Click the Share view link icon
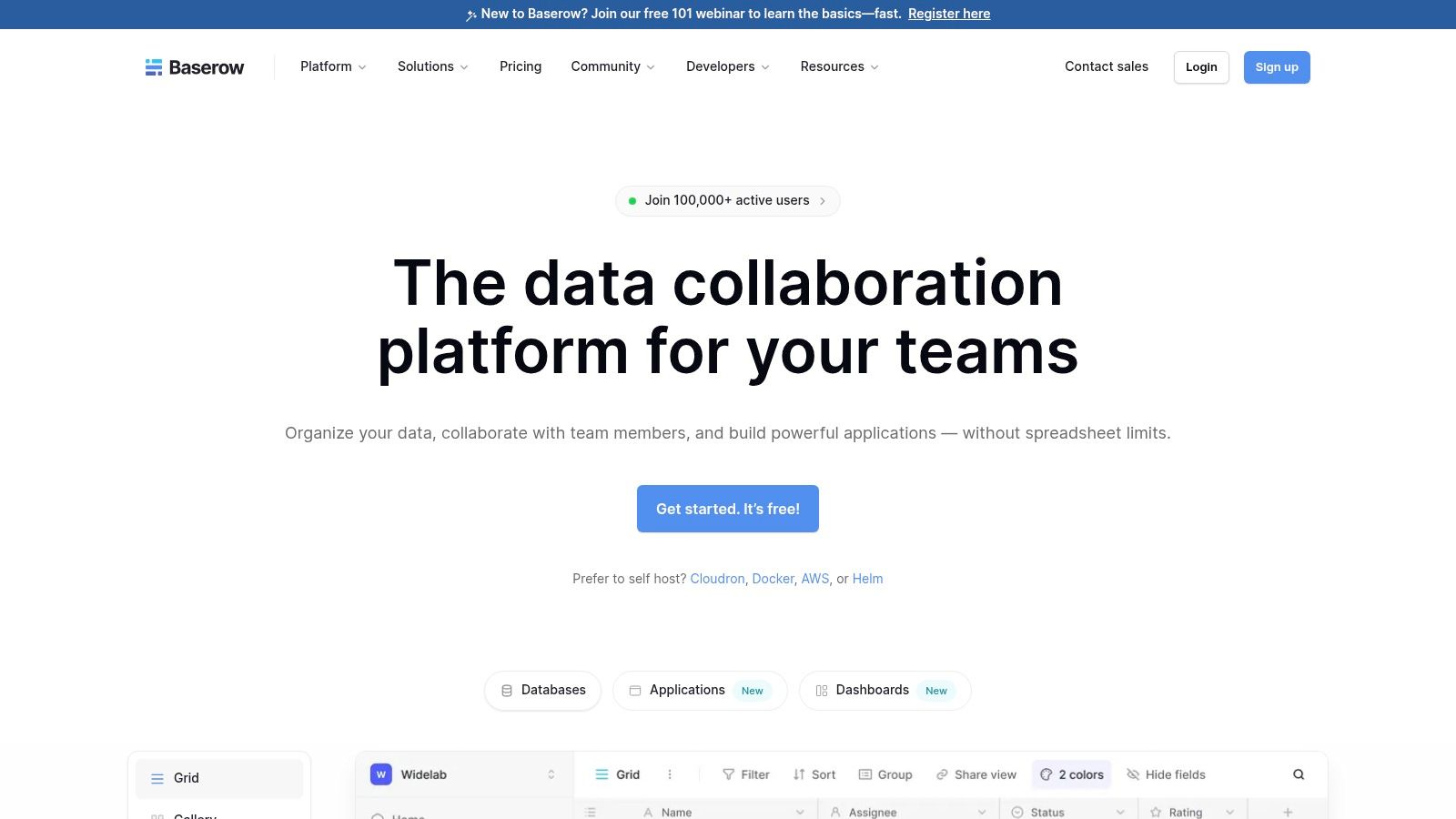The width and height of the screenshot is (1456, 819). (x=943, y=774)
